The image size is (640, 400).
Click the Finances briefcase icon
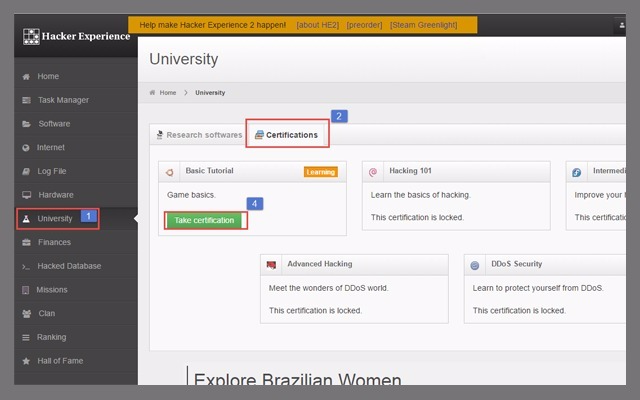pyautogui.click(x=27, y=242)
